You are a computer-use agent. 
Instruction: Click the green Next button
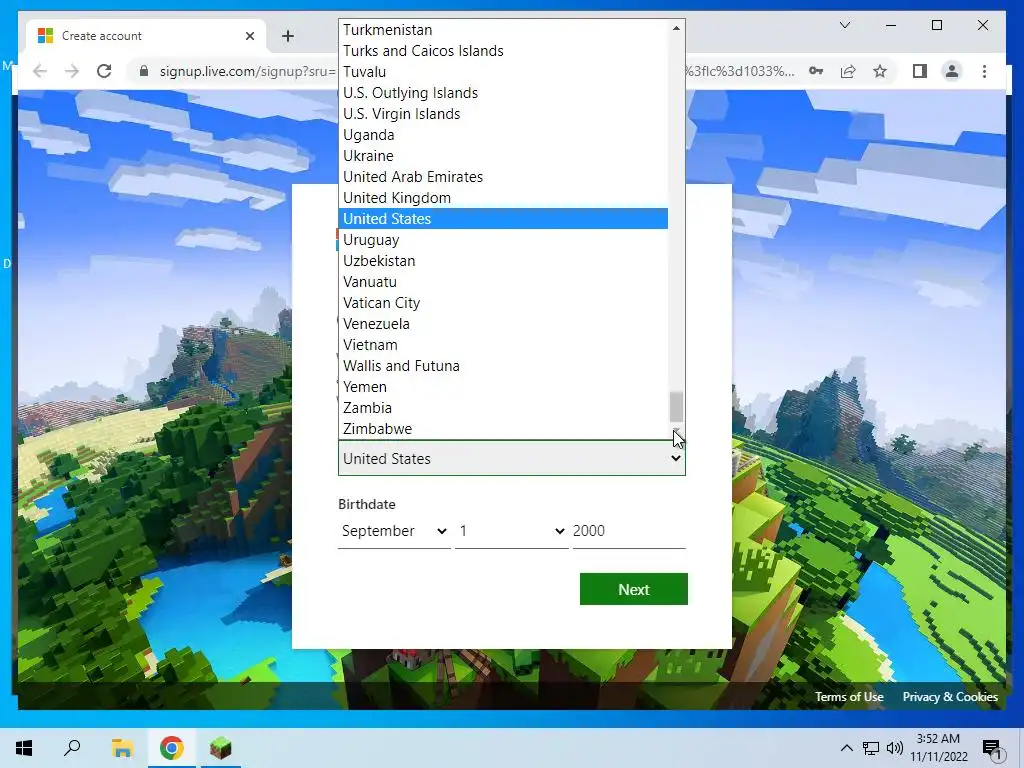(x=633, y=589)
